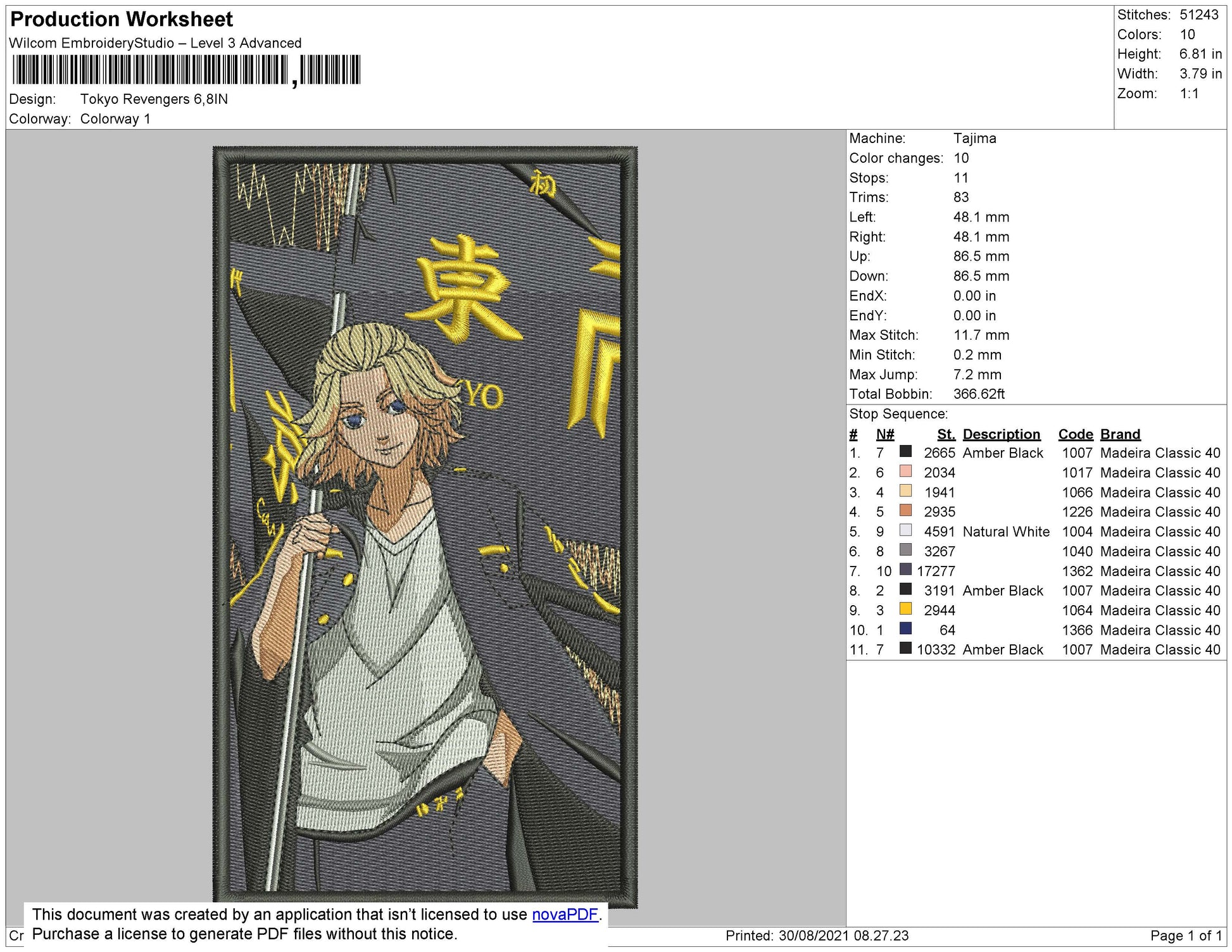Click the St. column header

pyautogui.click(x=946, y=434)
